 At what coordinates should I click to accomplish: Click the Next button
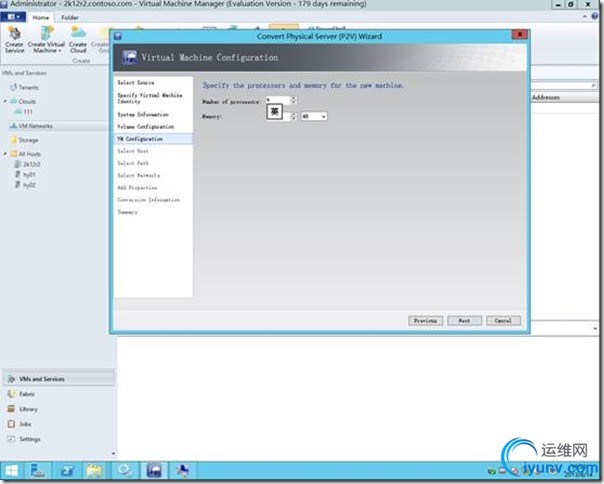pos(464,321)
